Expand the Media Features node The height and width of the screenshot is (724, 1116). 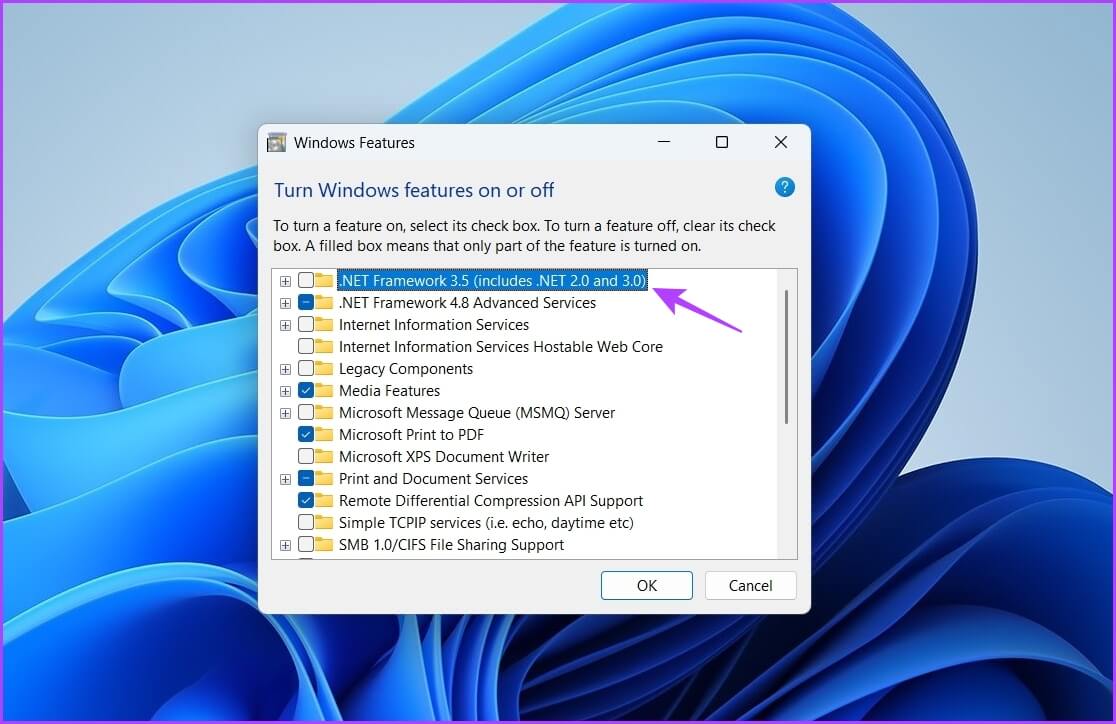tap(285, 392)
